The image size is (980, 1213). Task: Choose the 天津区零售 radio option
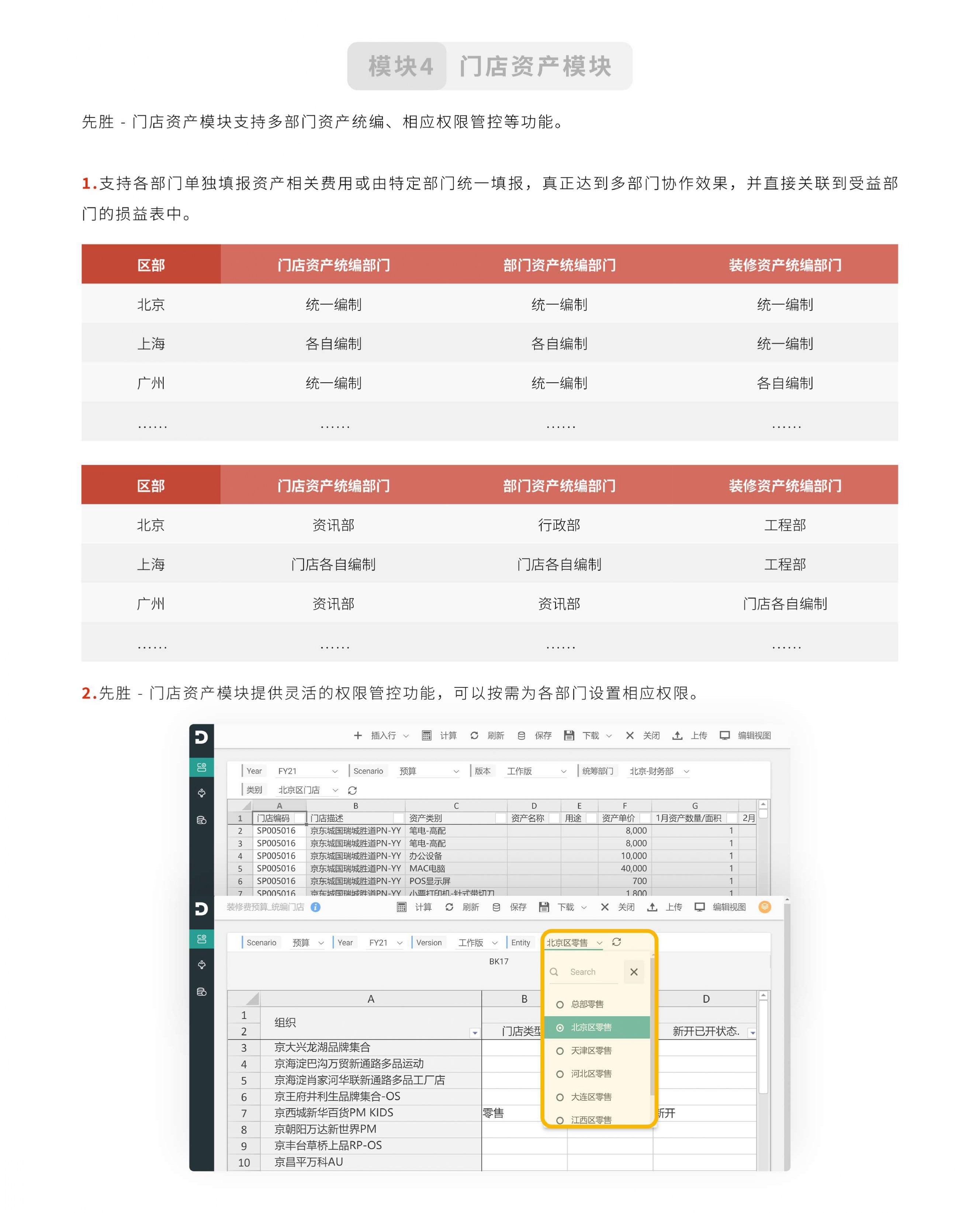[x=560, y=1050]
